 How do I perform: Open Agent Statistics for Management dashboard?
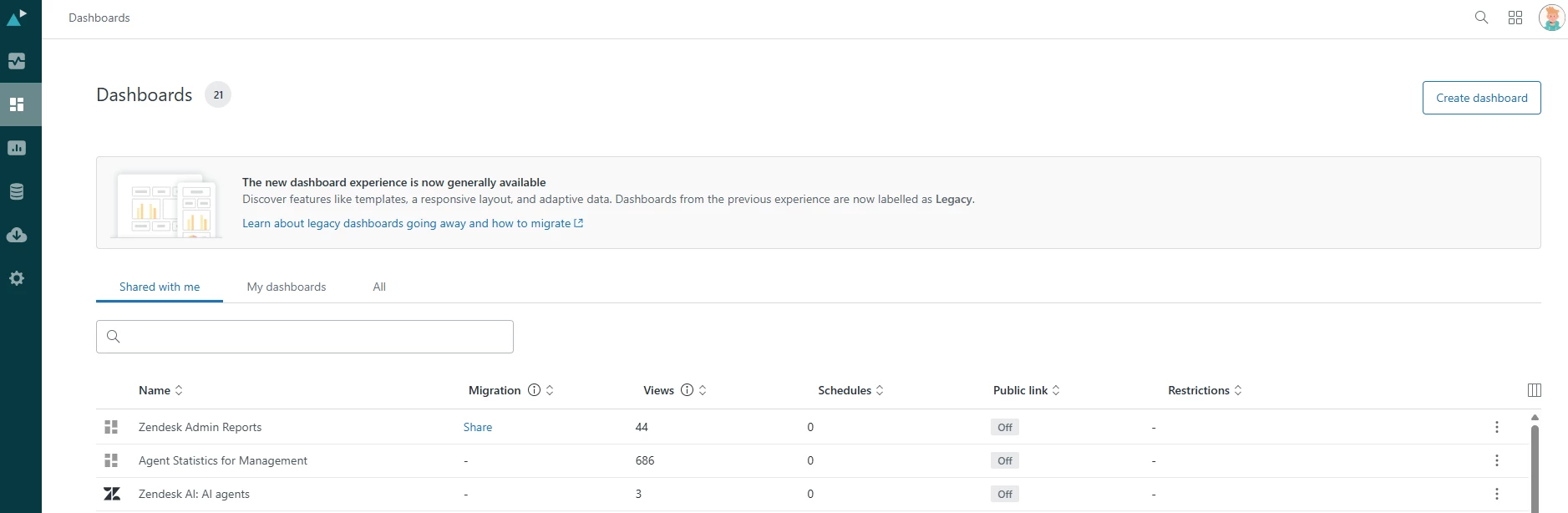pyautogui.click(x=223, y=460)
